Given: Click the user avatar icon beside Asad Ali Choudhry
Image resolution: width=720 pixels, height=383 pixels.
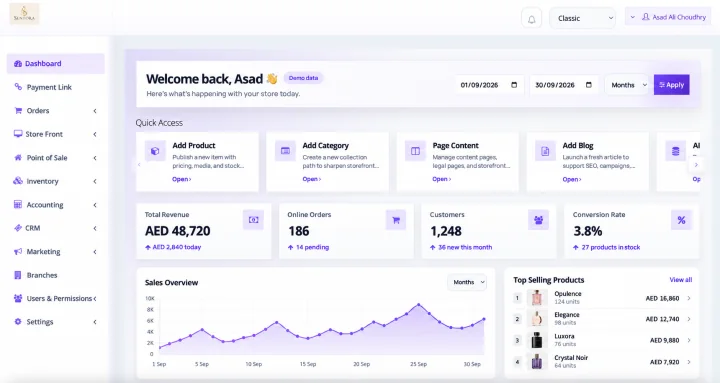Looking at the screenshot, I should tap(646, 17).
